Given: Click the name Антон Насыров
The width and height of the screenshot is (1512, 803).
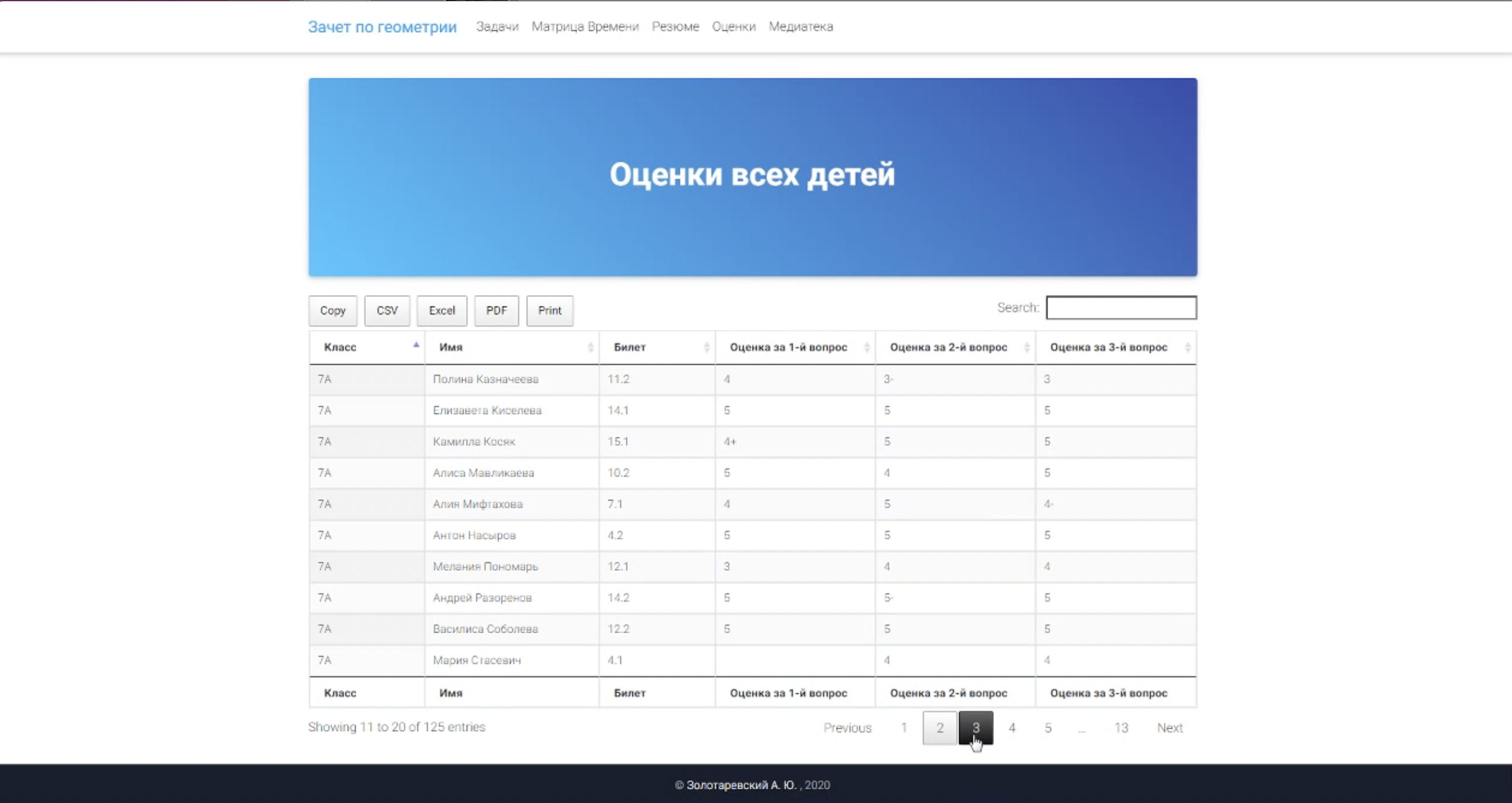Looking at the screenshot, I should tap(474, 535).
